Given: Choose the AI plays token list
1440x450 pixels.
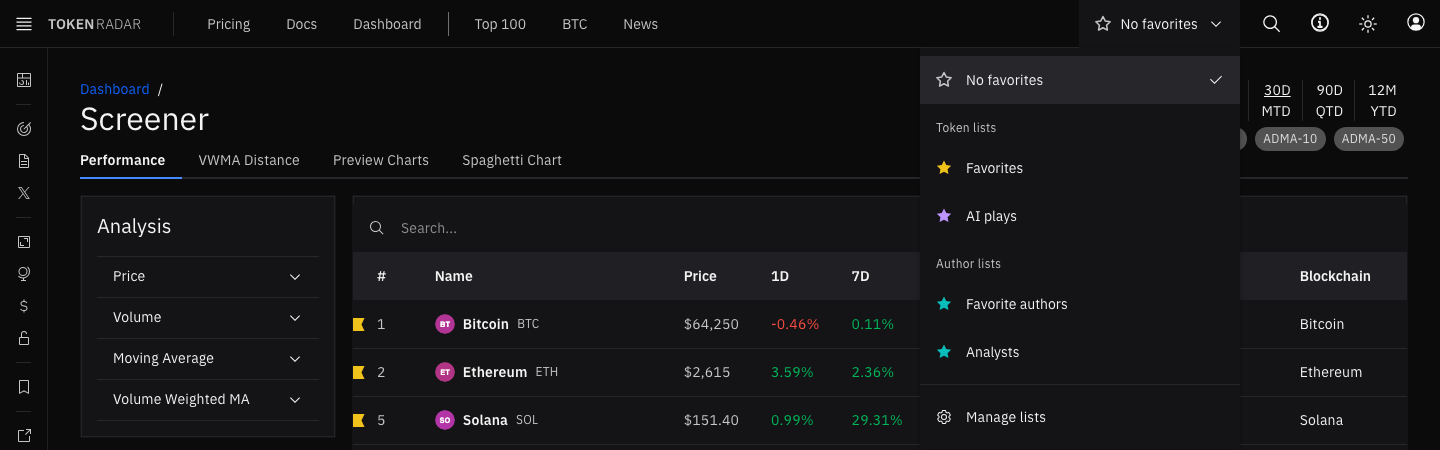Looking at the screenshot, I should click(1080, 216).
